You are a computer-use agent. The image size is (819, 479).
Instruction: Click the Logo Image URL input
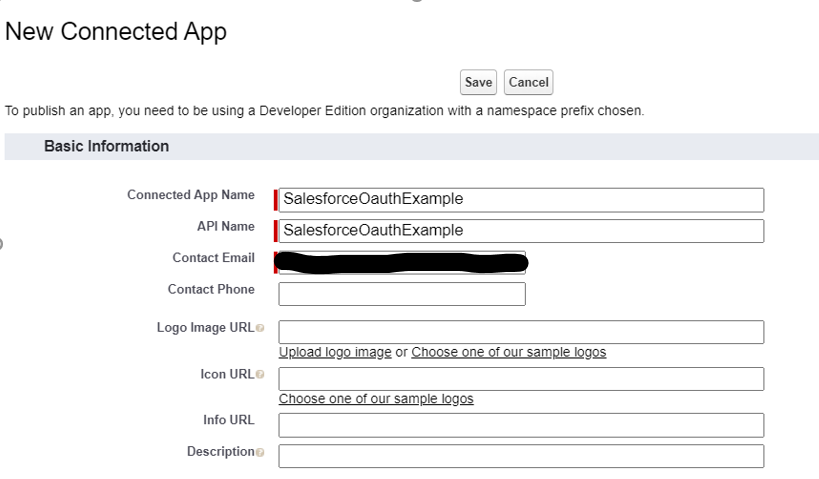[521, 332]
